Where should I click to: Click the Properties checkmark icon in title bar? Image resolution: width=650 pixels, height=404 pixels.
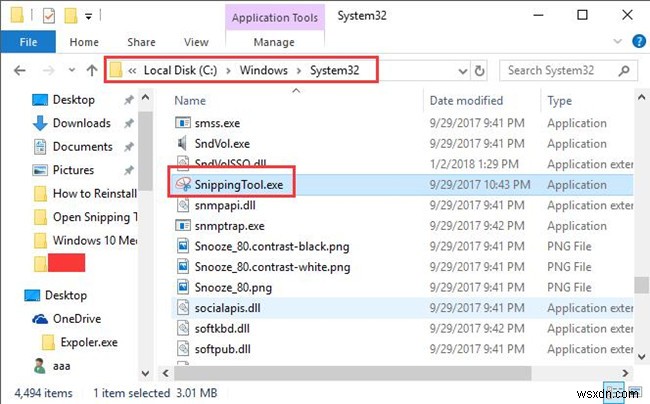tap(49, 16)
